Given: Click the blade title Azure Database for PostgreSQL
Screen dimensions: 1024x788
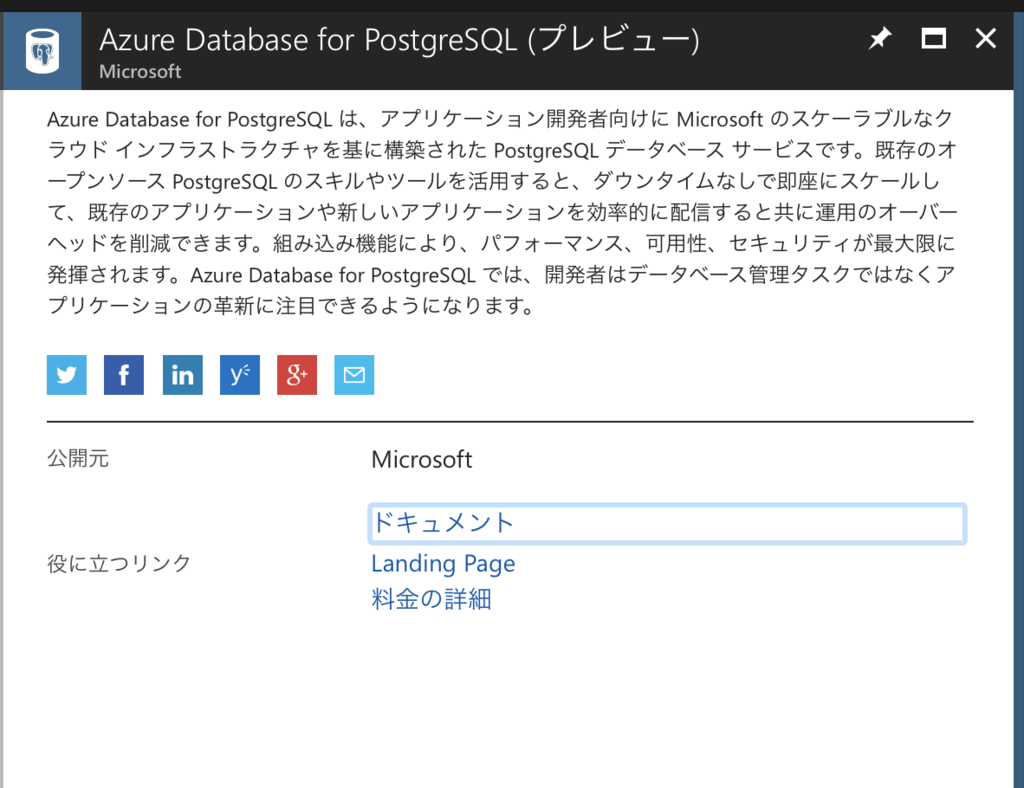Looking at the screenshot, I should pyautogui.click(x=399, y=39).
